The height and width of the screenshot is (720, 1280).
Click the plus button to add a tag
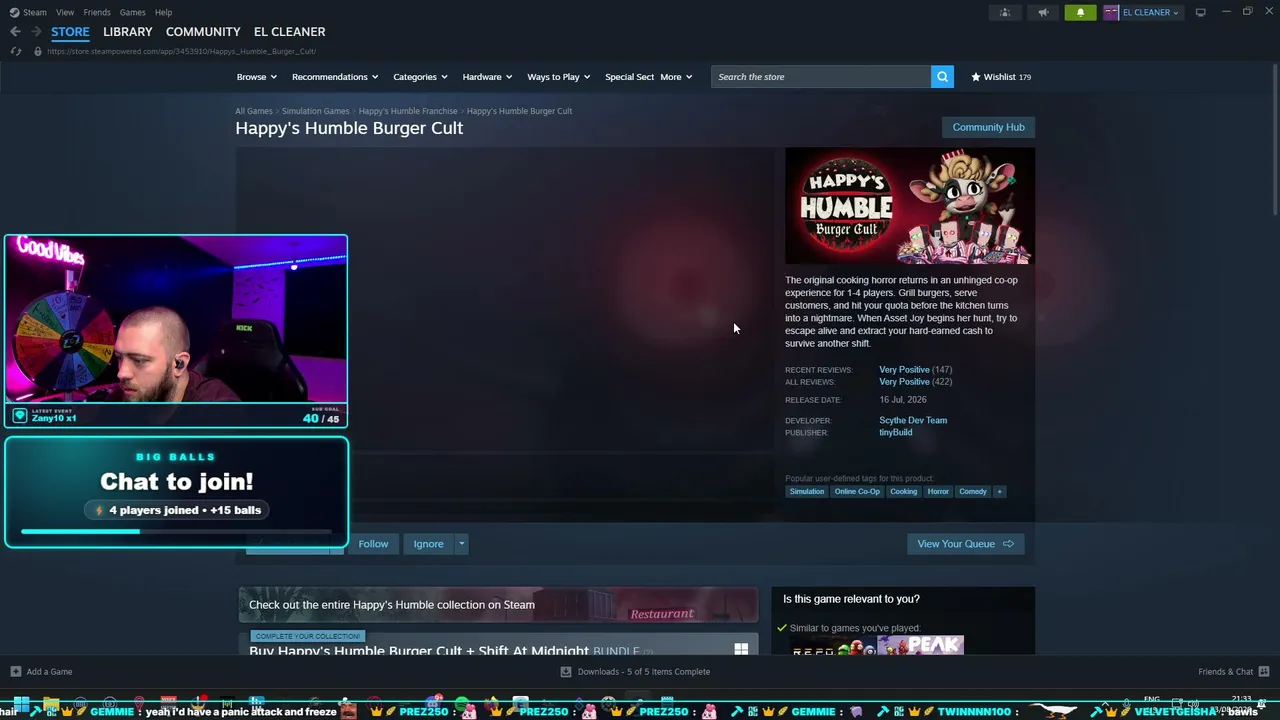[999, 492]
